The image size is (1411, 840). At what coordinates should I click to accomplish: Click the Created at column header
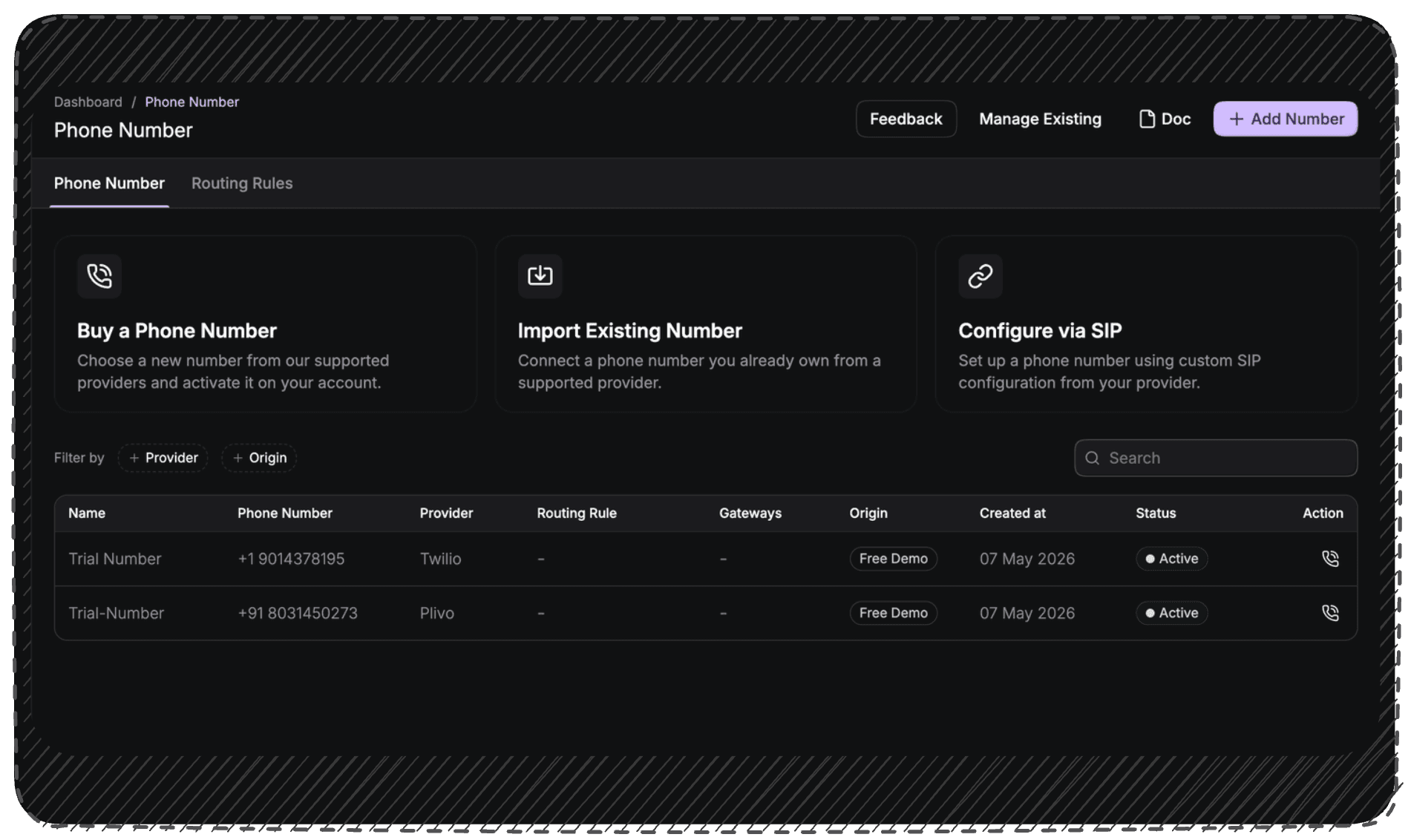tap(1012, 513)
